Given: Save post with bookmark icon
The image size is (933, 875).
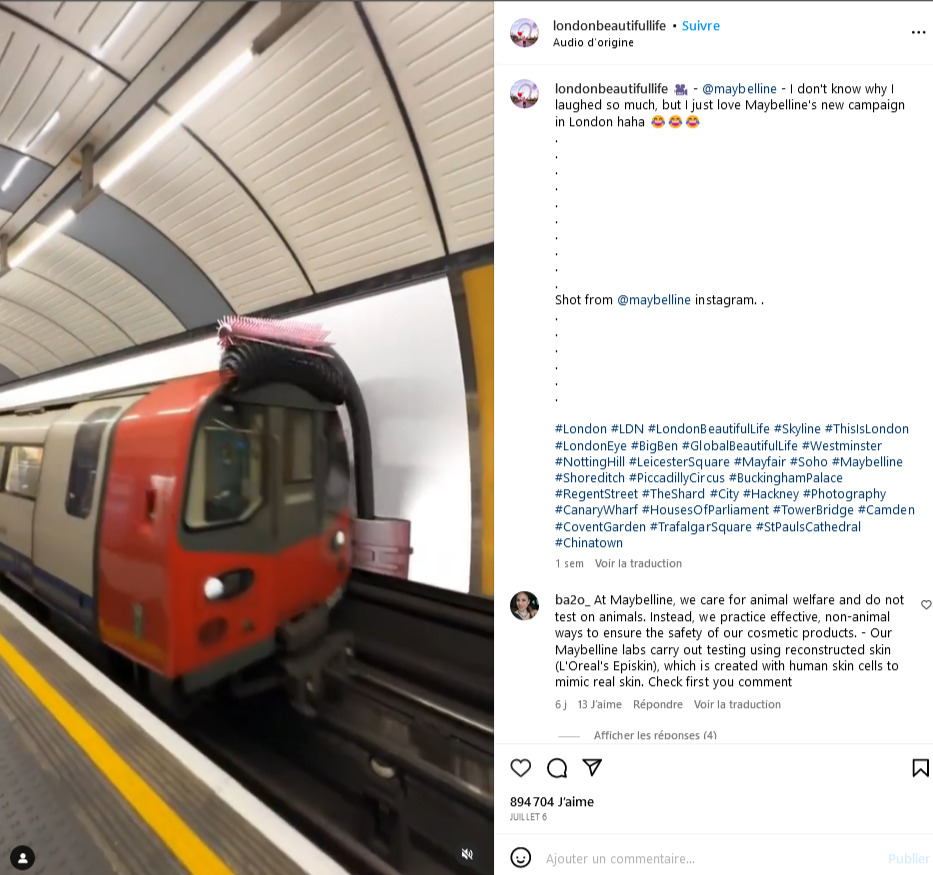Looking at the screenshot, I should click(920, 768).
